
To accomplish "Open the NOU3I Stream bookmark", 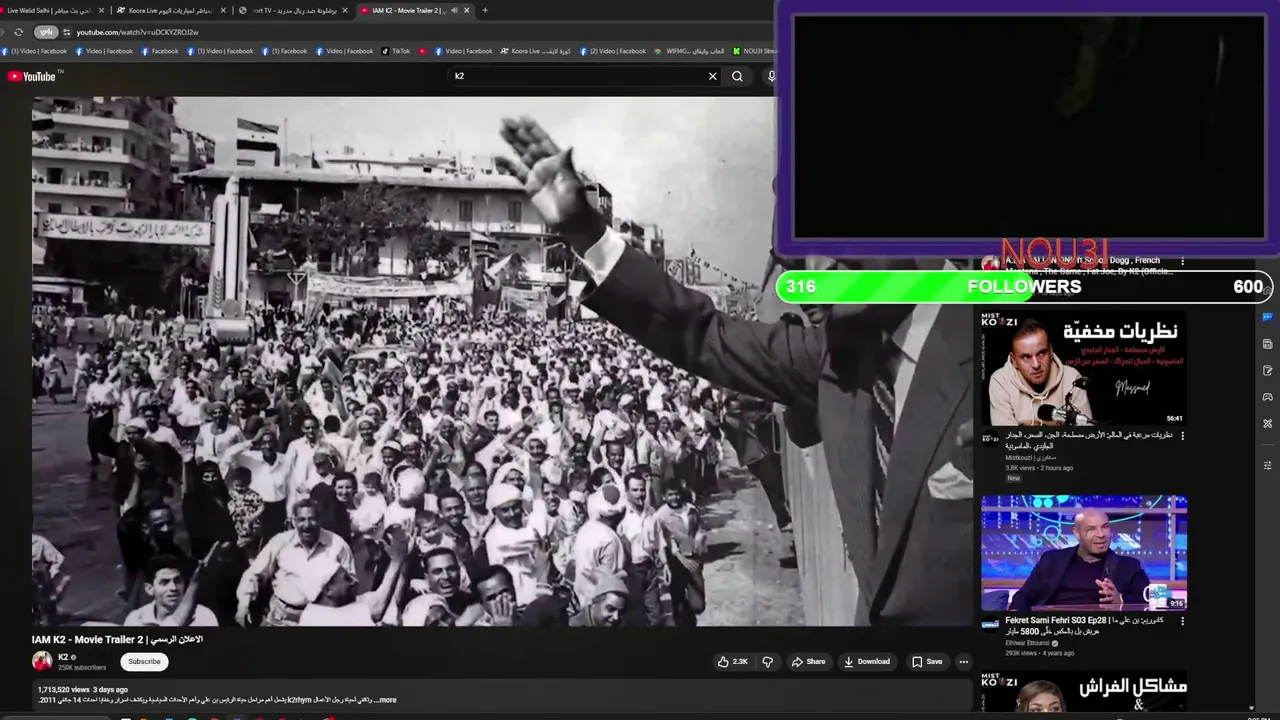I will (x=754, y=51).
